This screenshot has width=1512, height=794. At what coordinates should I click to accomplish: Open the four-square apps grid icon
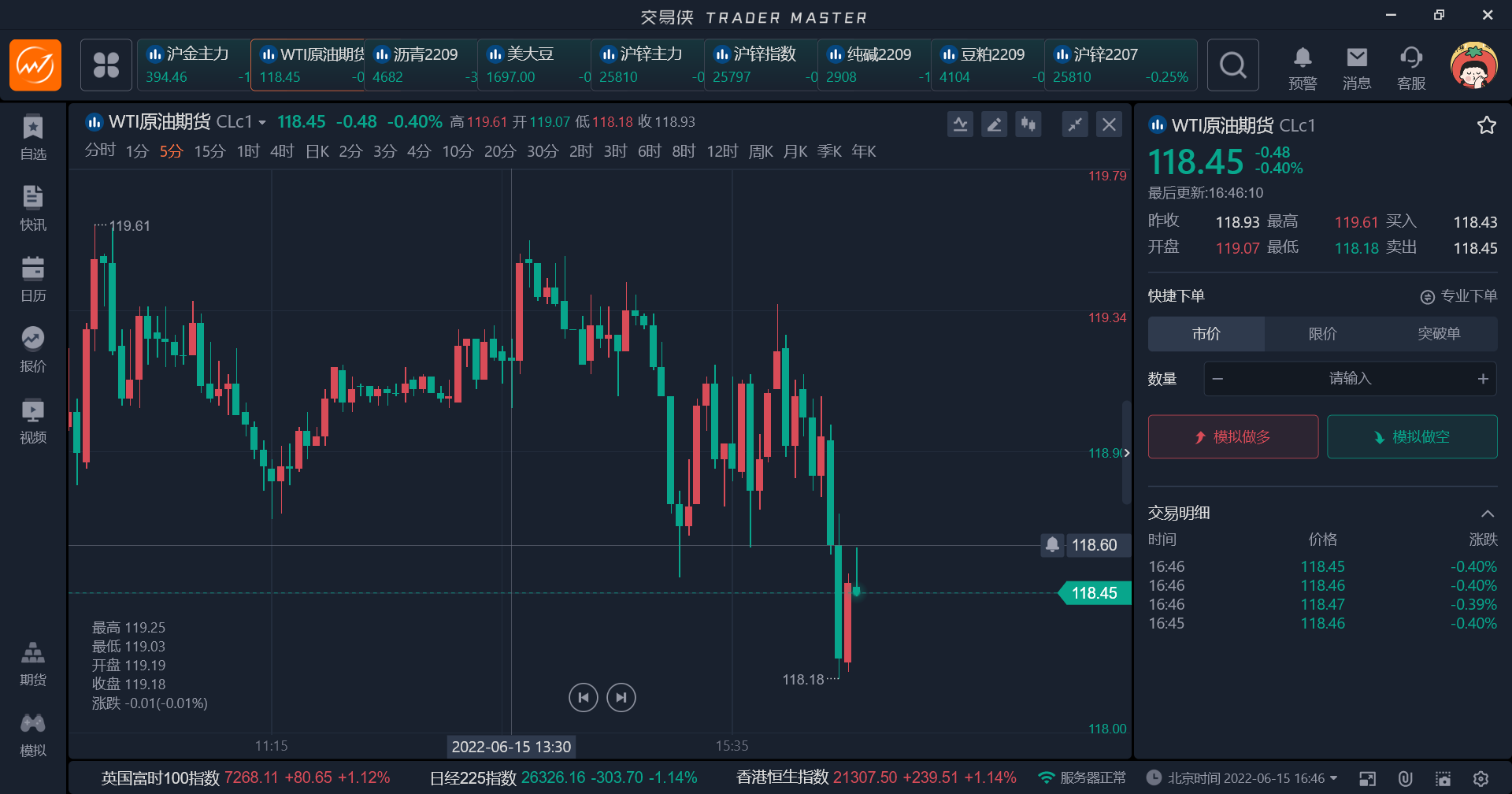[106, 65]
